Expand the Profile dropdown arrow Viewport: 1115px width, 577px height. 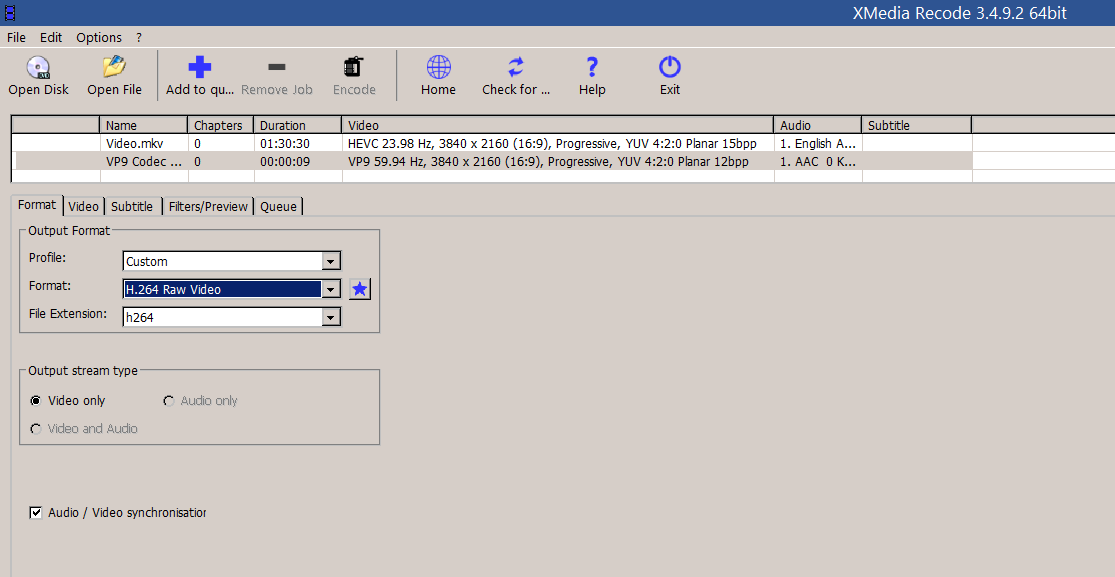[331, 262]
